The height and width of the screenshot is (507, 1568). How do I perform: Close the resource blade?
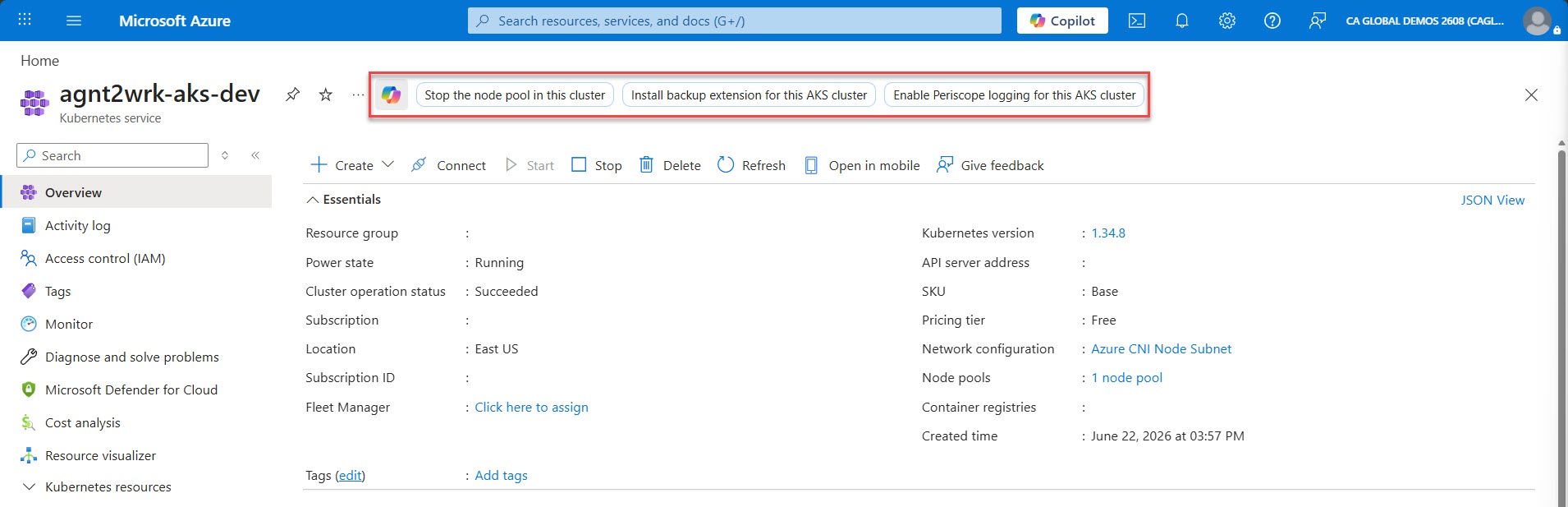click(1531, 94)
